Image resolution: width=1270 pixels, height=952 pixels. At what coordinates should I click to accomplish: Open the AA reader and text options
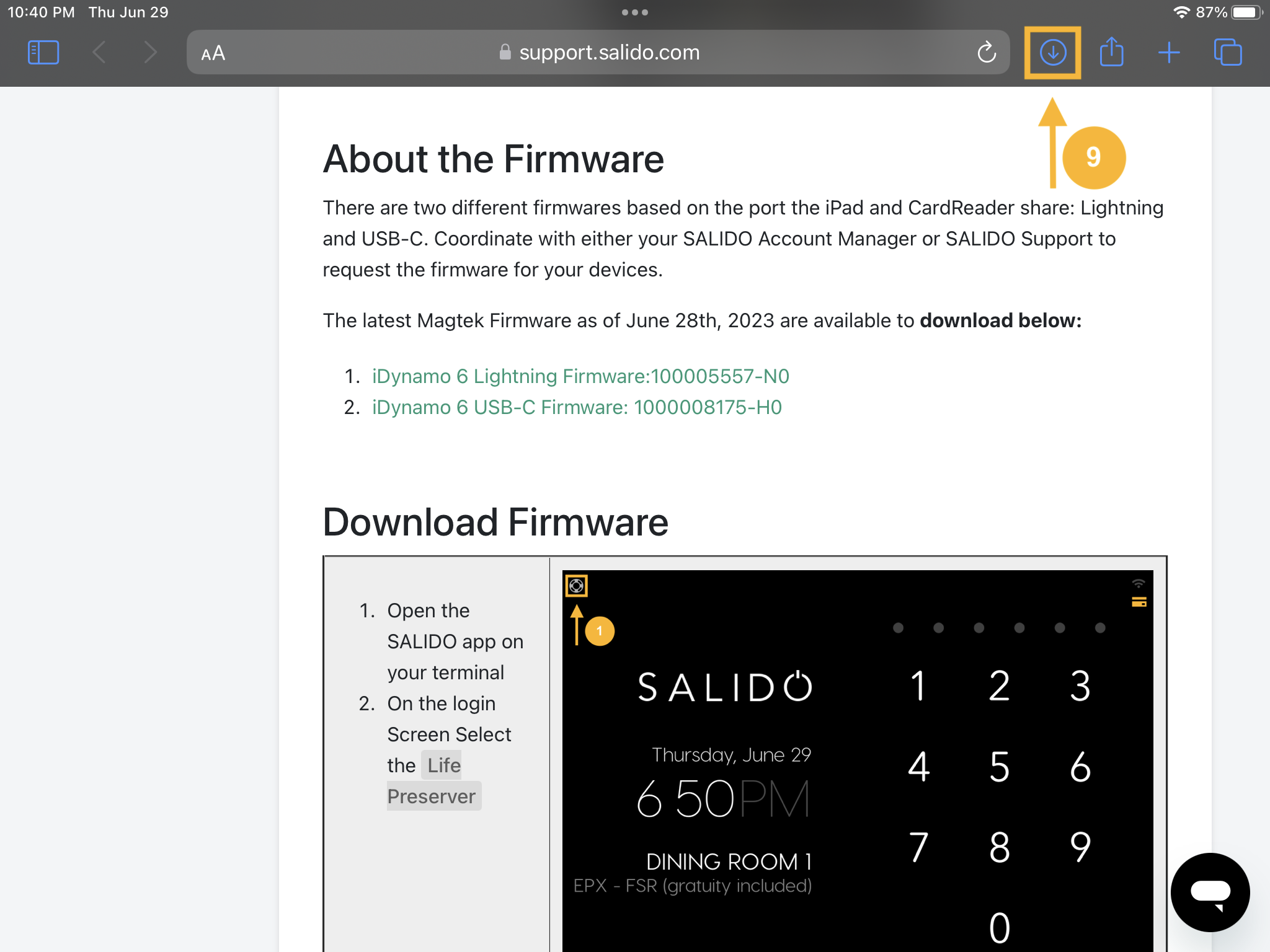[x=213, y=53]
